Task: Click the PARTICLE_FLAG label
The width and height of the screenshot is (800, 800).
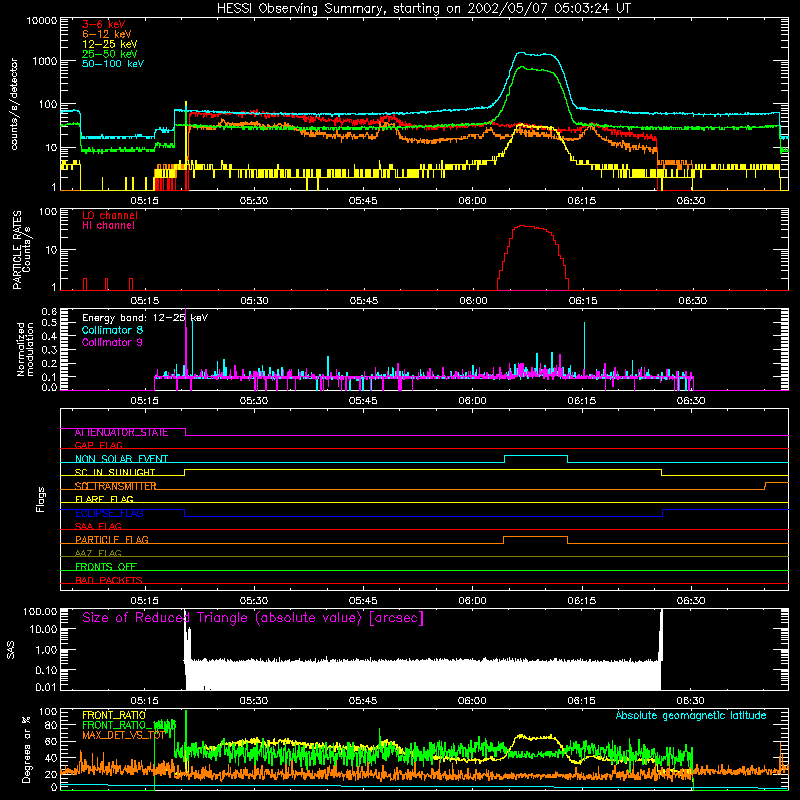Action: point(112,540)
